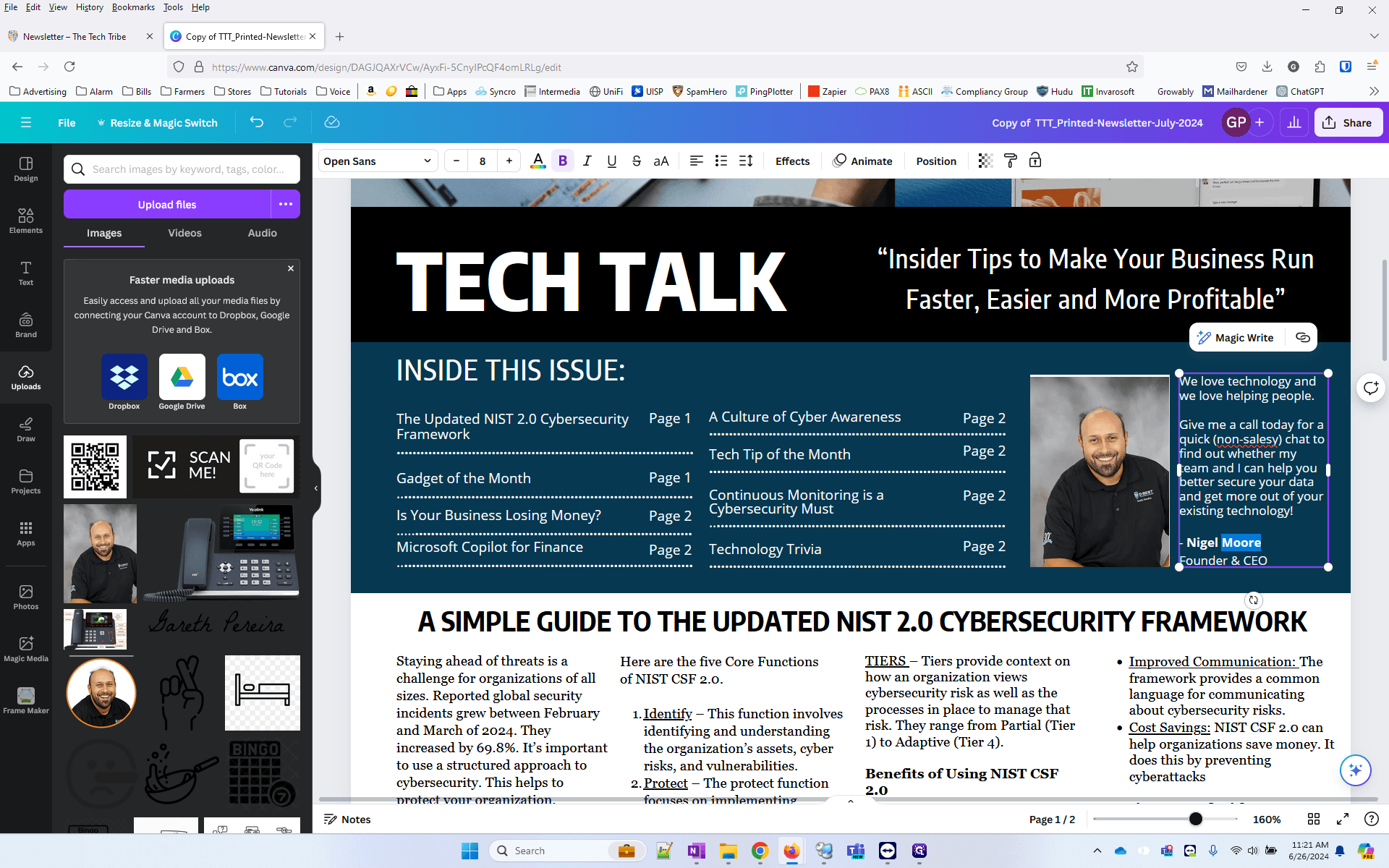Switch to the Audio tab

[262, 233]
